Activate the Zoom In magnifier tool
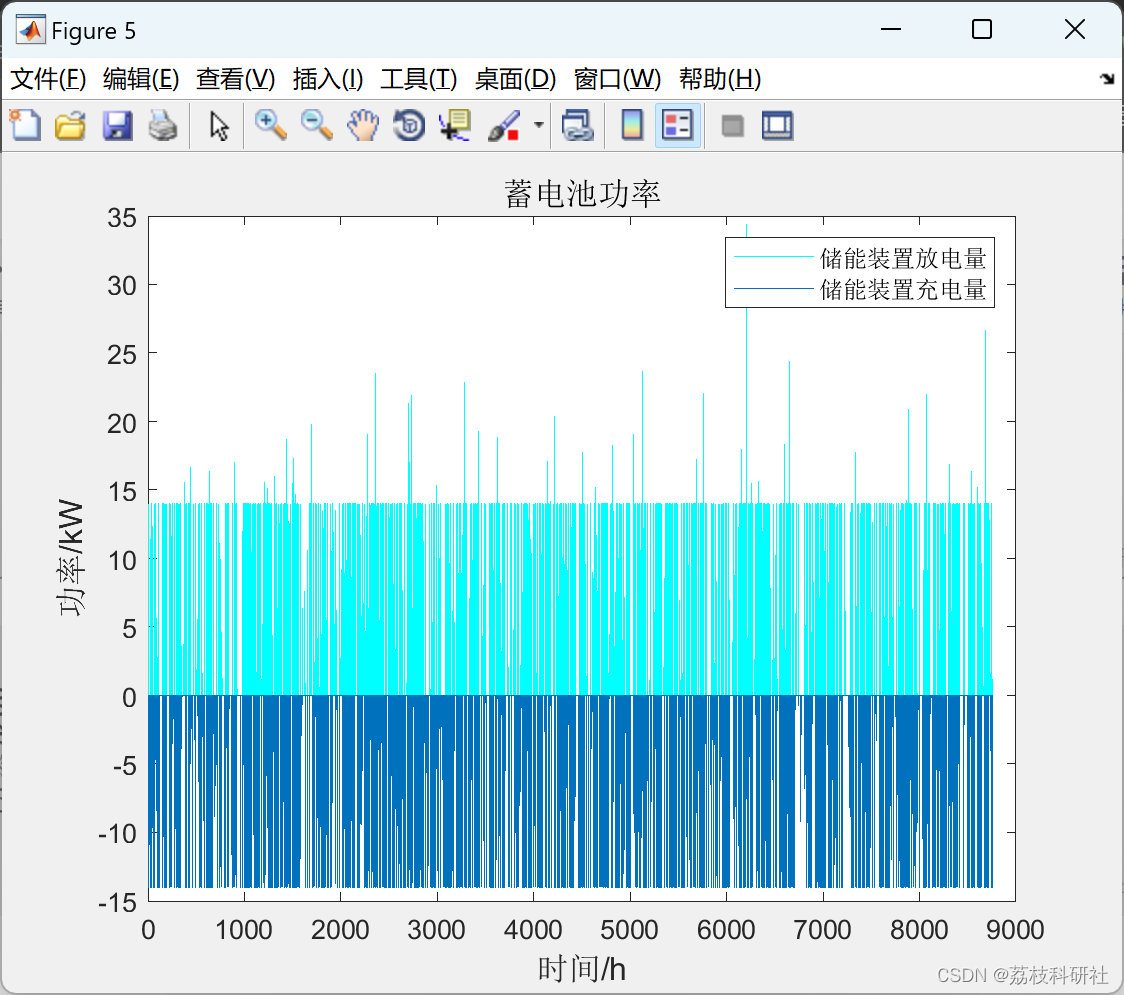1124x995 pixels. 270,125
